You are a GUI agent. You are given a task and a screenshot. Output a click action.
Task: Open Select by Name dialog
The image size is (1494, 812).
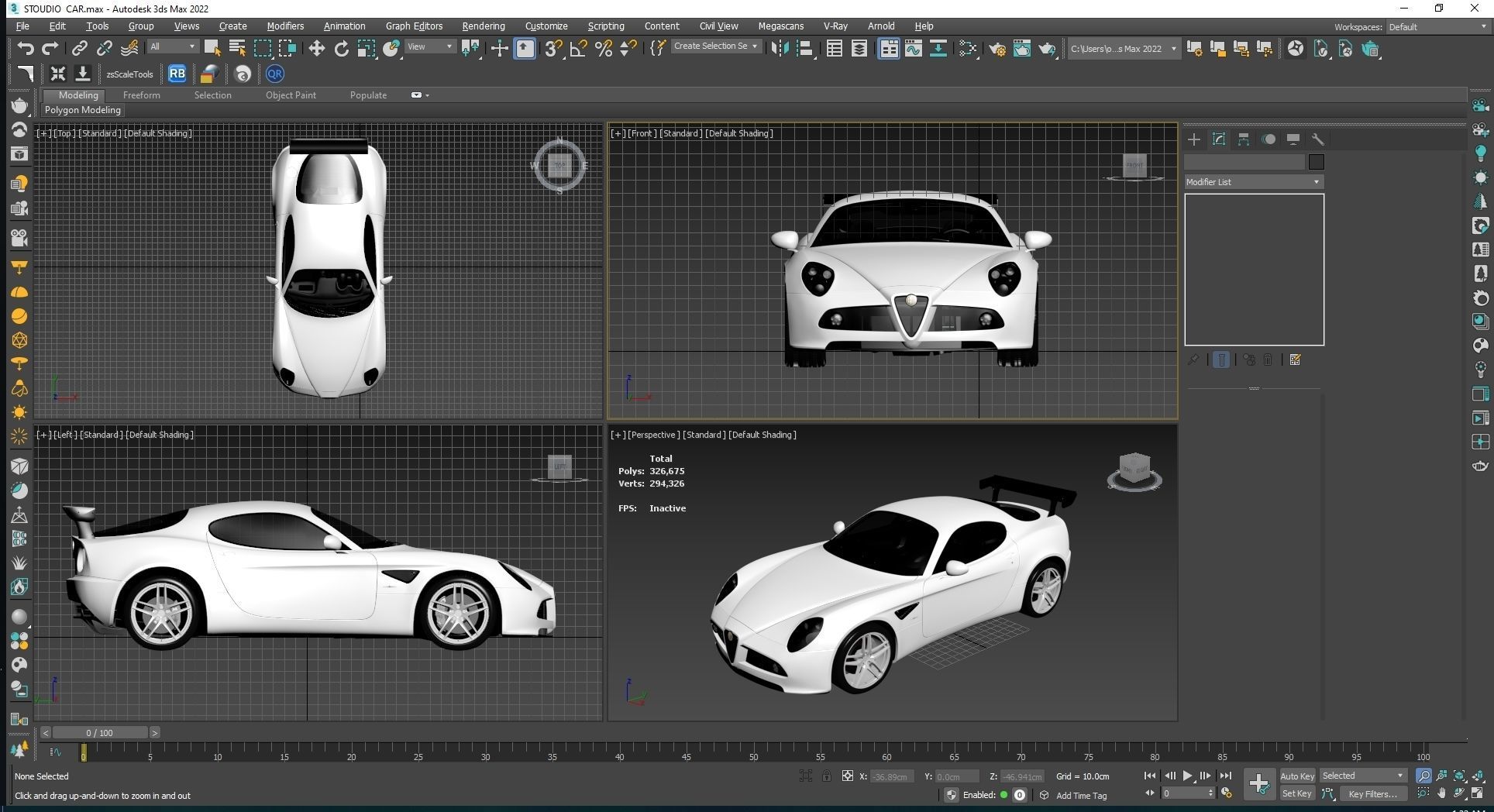(x=237, y=49)
